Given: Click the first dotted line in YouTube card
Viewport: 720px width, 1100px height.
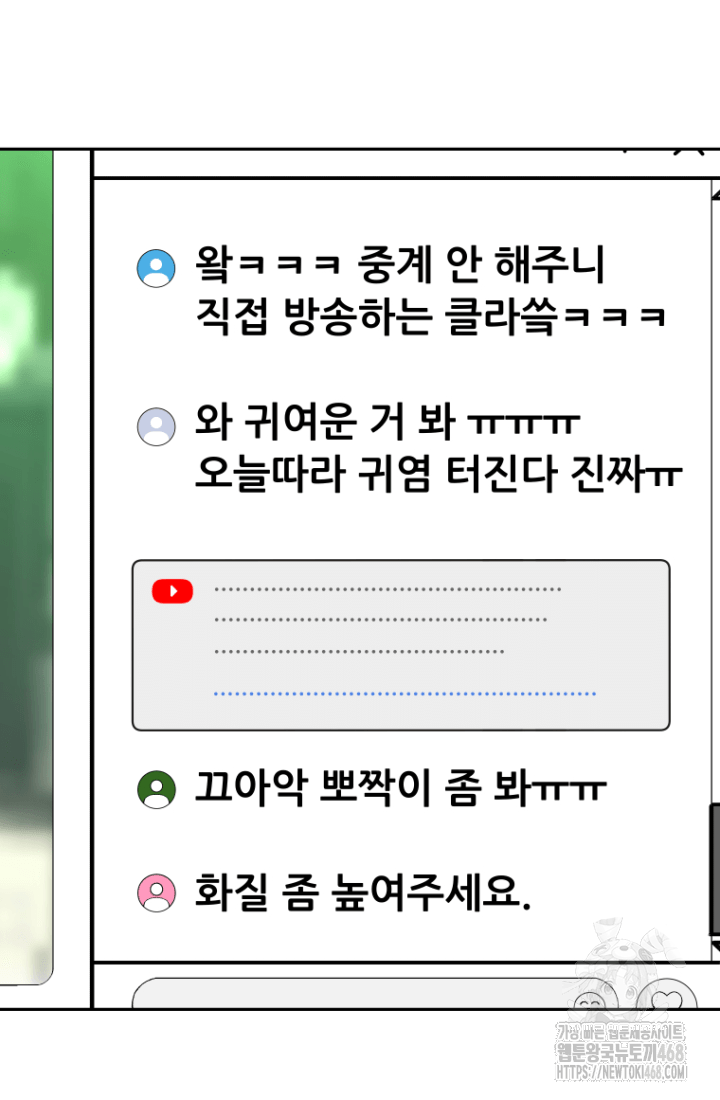Looking at the screenshot, I should (387, 589).
